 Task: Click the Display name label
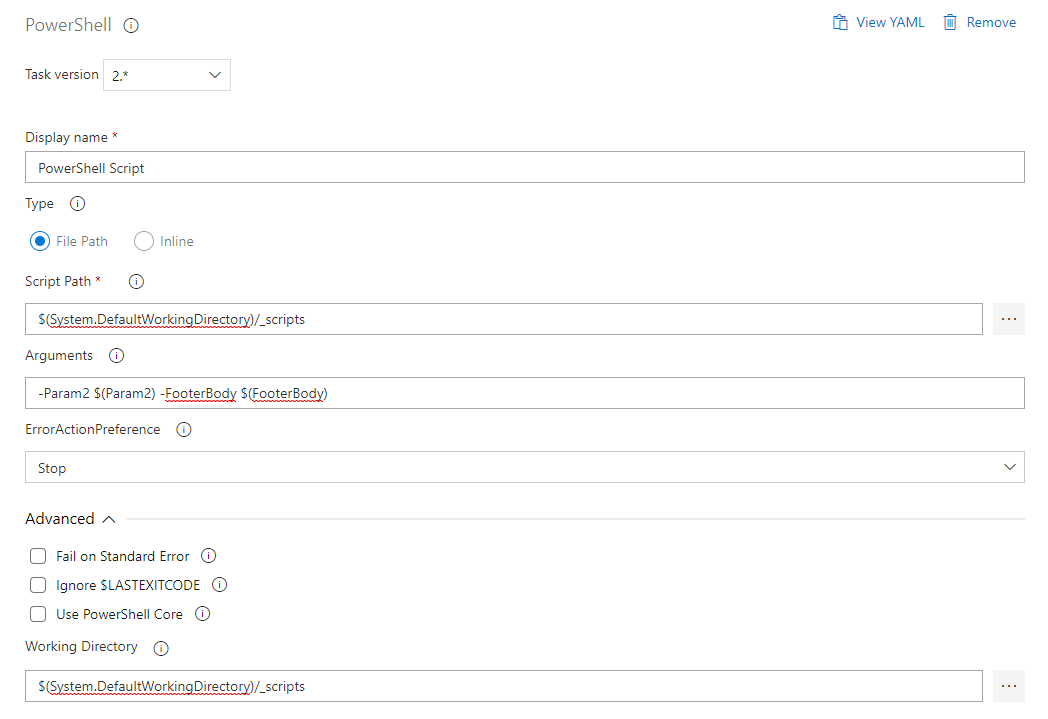coord(66,137)
